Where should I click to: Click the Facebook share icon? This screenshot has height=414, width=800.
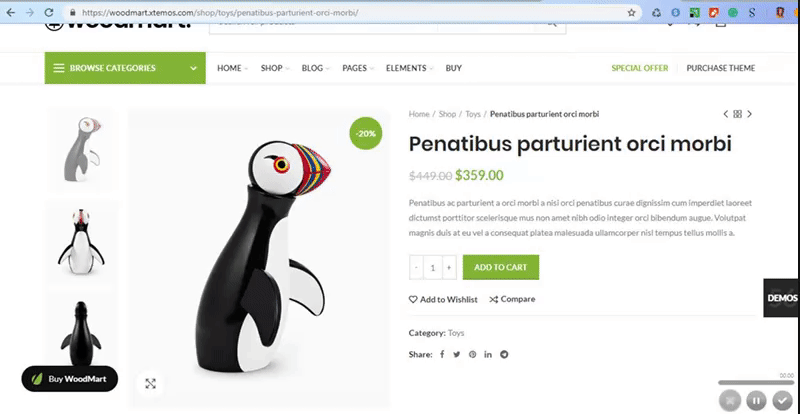[442, 354]
